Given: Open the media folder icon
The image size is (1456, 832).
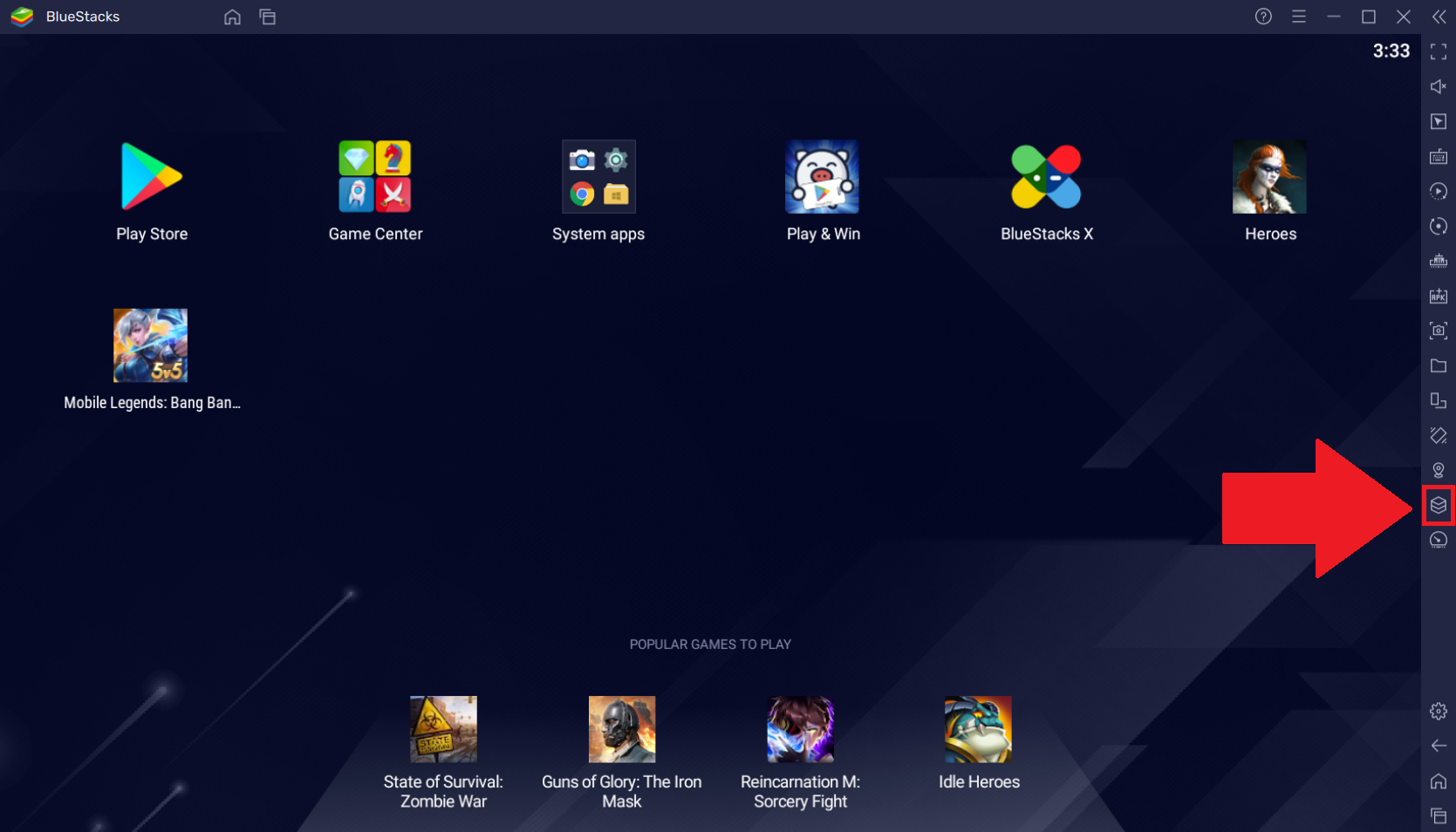Looking at the screenshot, I should tap(1439, 365).
